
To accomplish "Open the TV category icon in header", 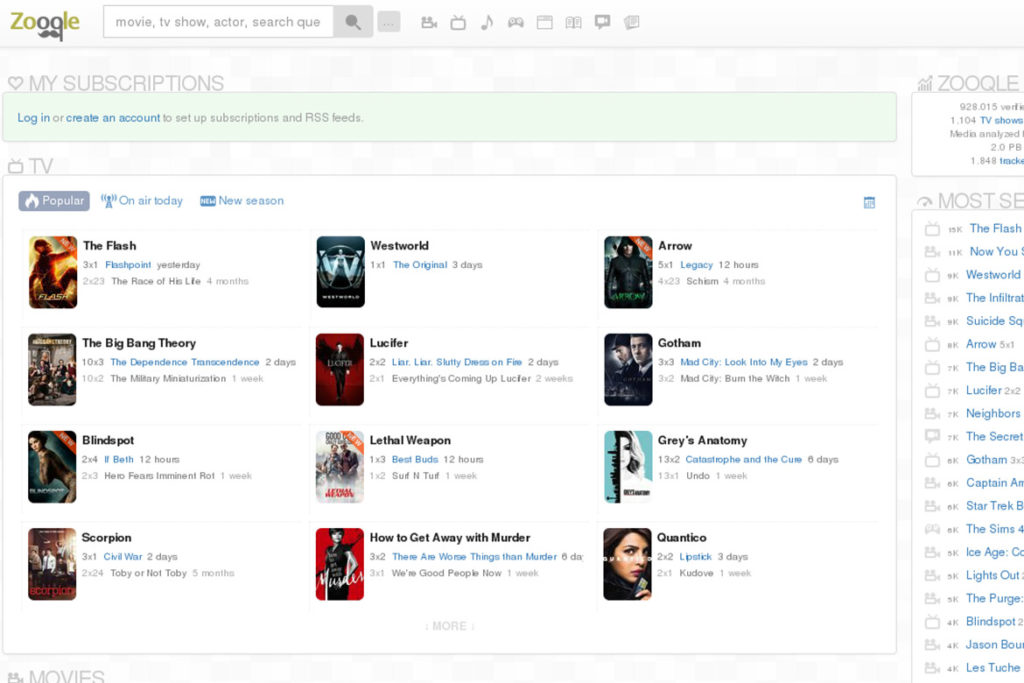I will pyautogui.click(x=458, y=23).
